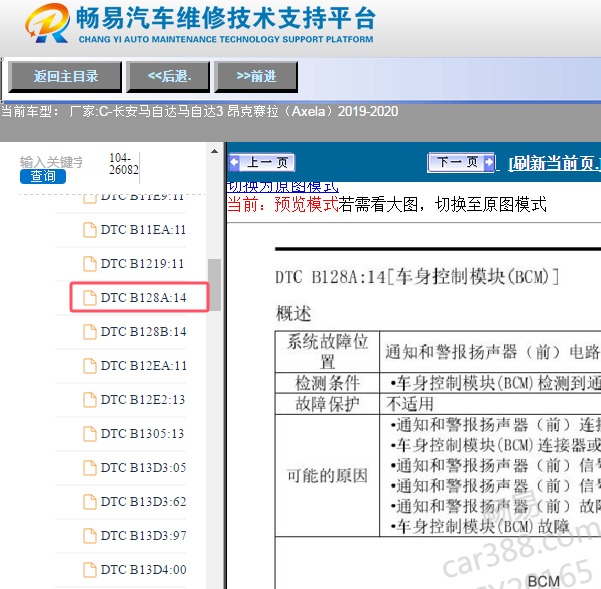This screenshot has height=589, width=601.
Task: Click the 可能的原因 table cell
Action: [327, 476]
